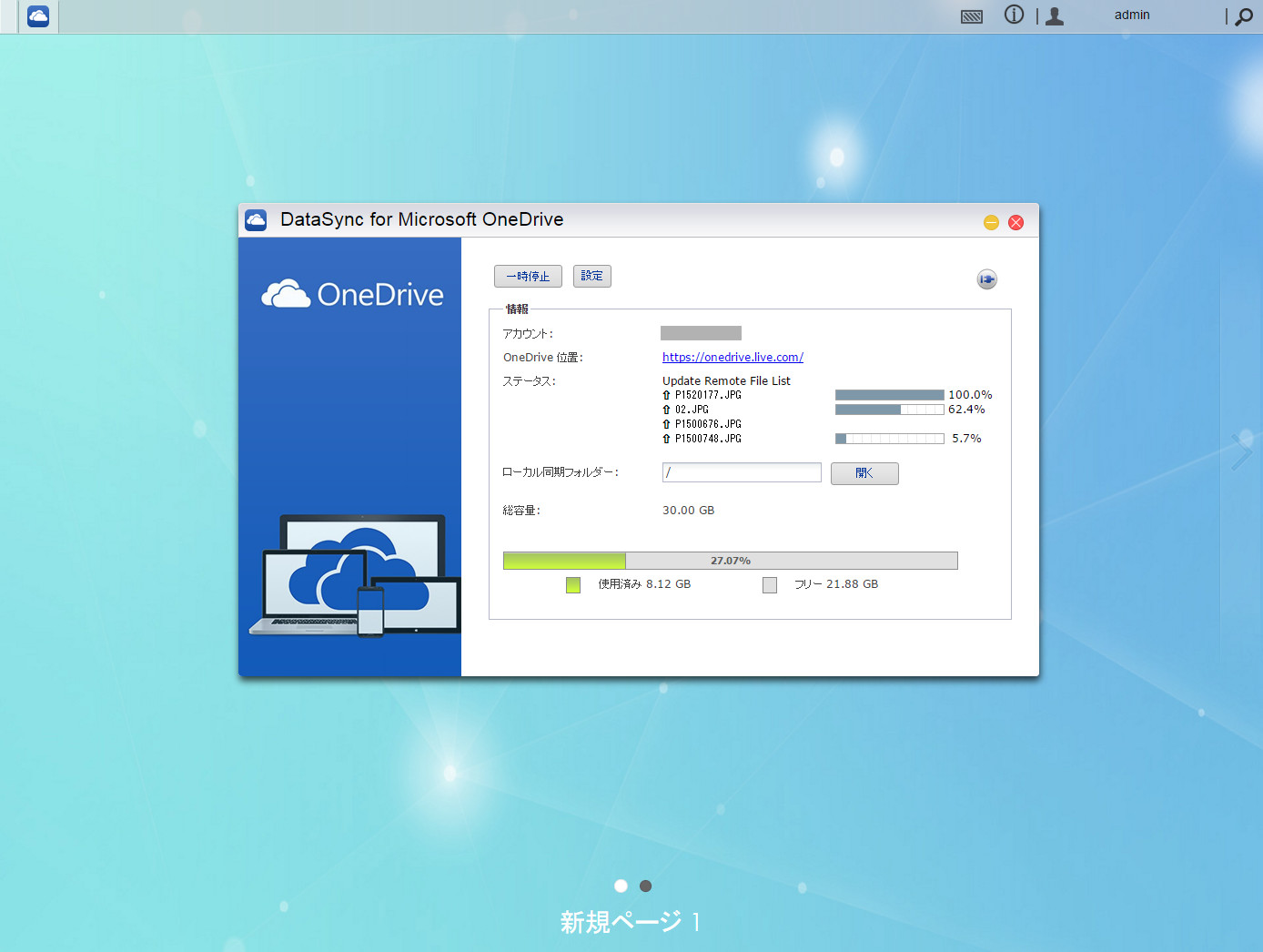This screenshot has width=1263, height=952.
Task: Click the P1520177.JPG file name
Action: 708,395
